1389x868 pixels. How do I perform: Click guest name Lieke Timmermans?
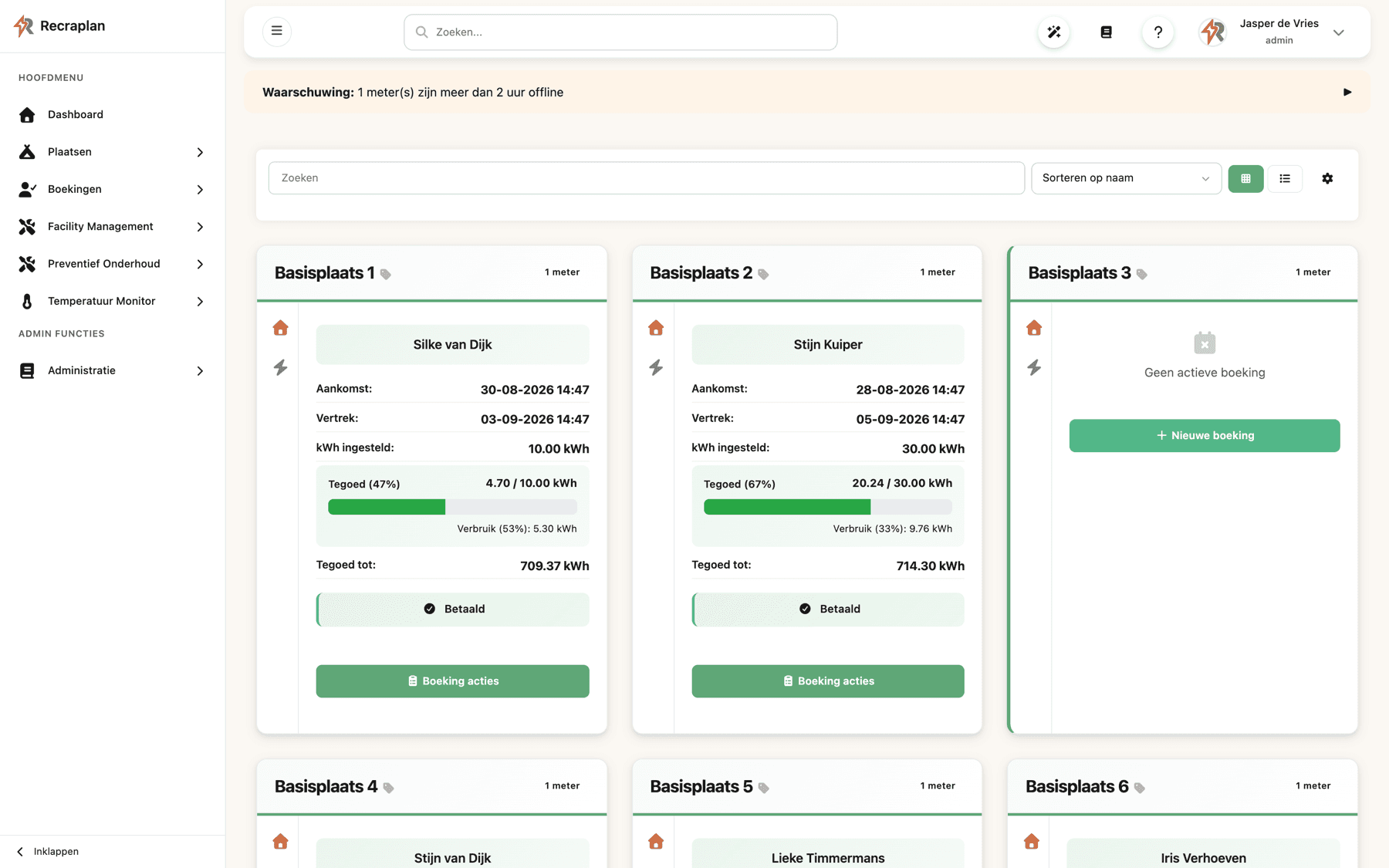tap(828, 858)
